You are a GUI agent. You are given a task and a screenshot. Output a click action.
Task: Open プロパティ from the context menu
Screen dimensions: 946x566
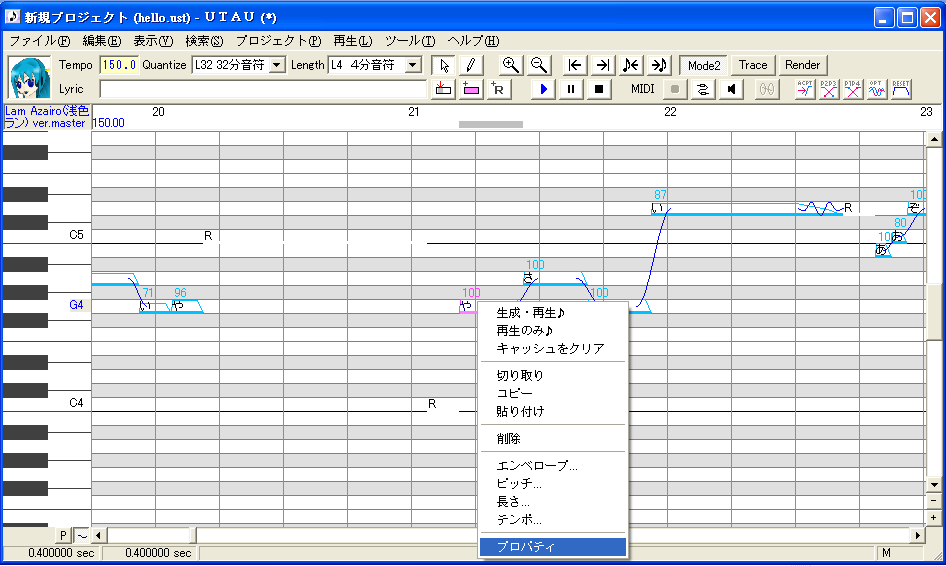[553, 547]
